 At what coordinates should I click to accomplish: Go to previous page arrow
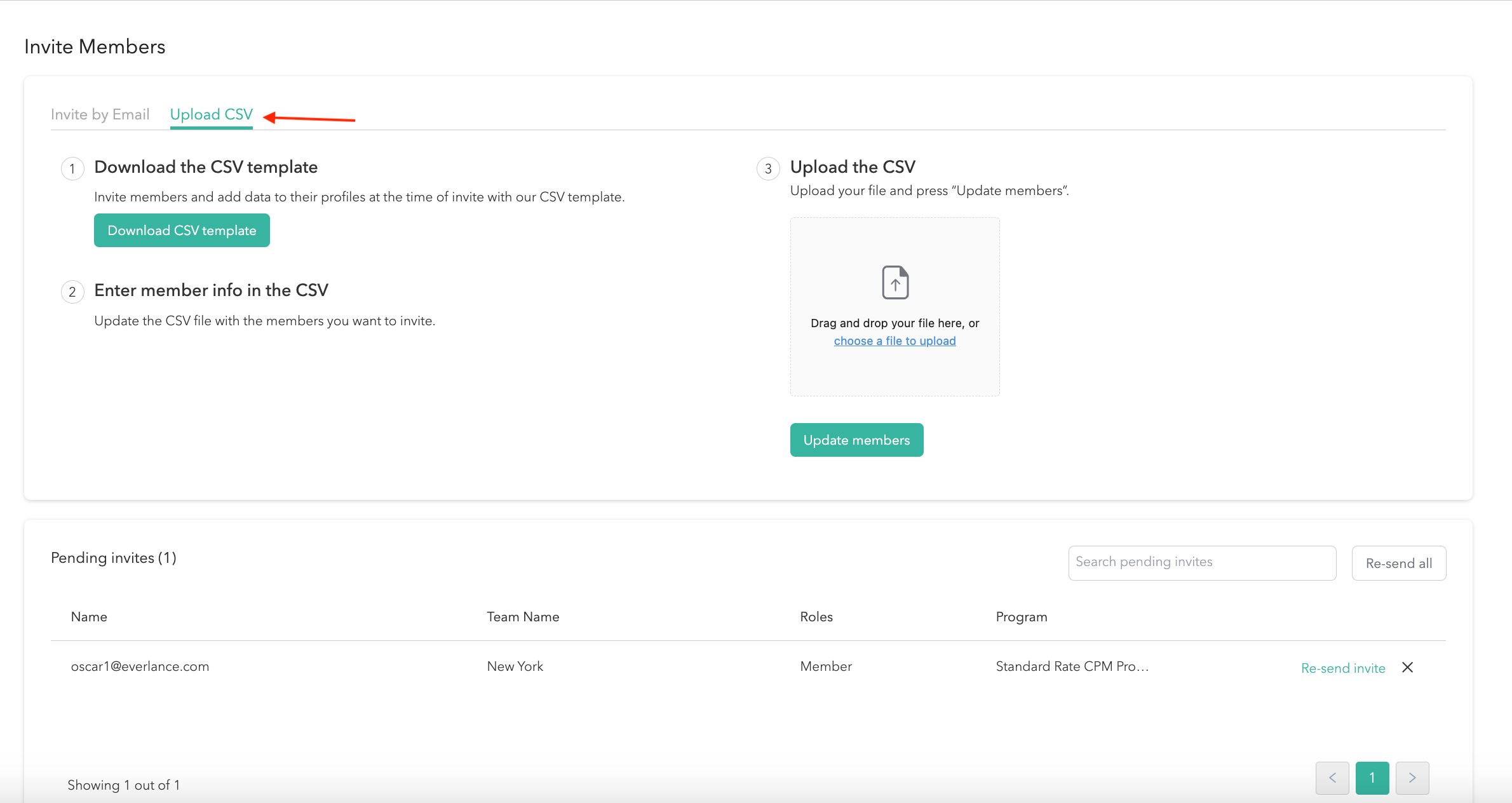click(1332, 778)
